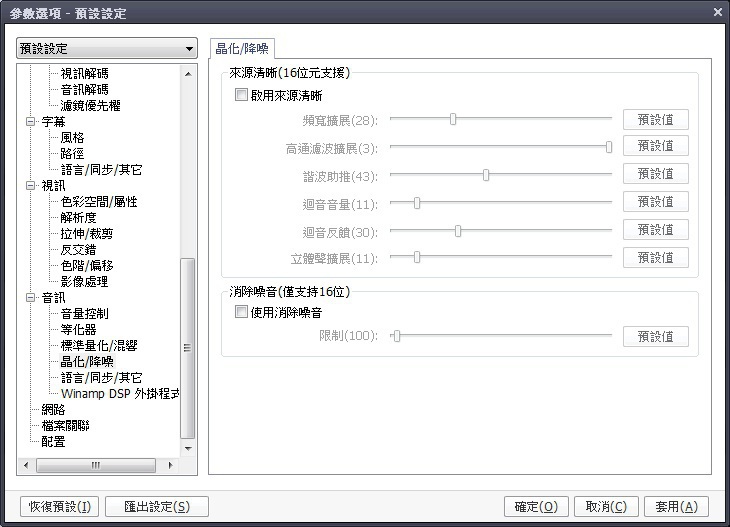730x527 pixels.
Task: Click the 套用(A) button
Action: coord(676,507)
